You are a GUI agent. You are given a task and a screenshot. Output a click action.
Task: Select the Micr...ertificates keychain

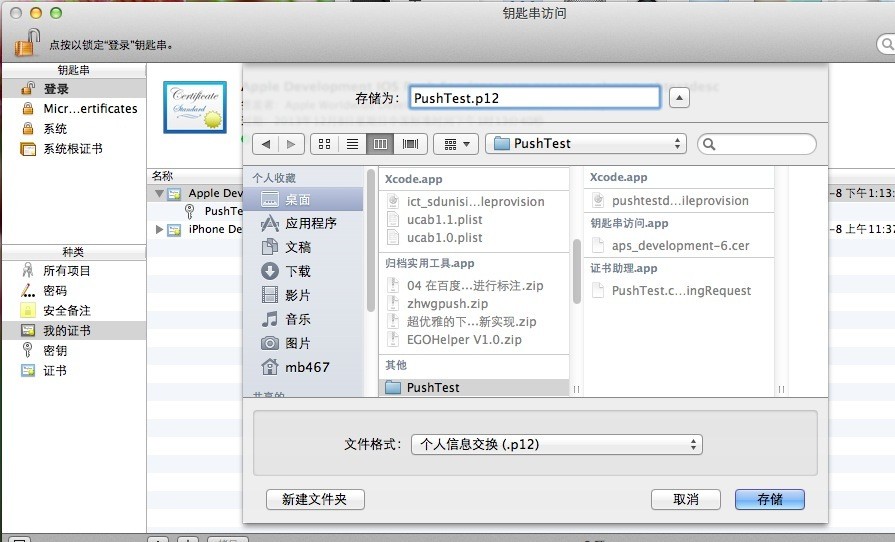coord(74,108)
